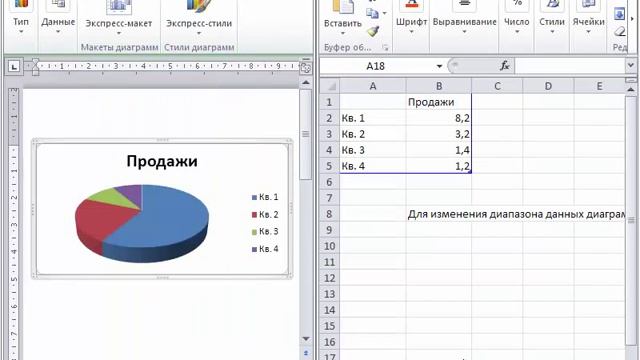Click the Copy icon in Excel clipboard group
The width and height of the screenshot is (640, 360).
pos(372,14)
